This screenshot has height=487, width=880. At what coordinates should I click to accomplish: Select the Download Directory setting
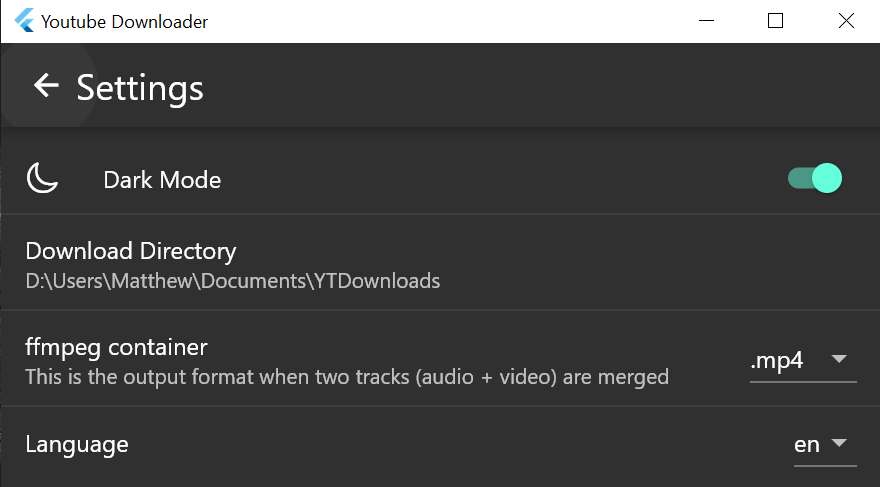tap(440, 263)
